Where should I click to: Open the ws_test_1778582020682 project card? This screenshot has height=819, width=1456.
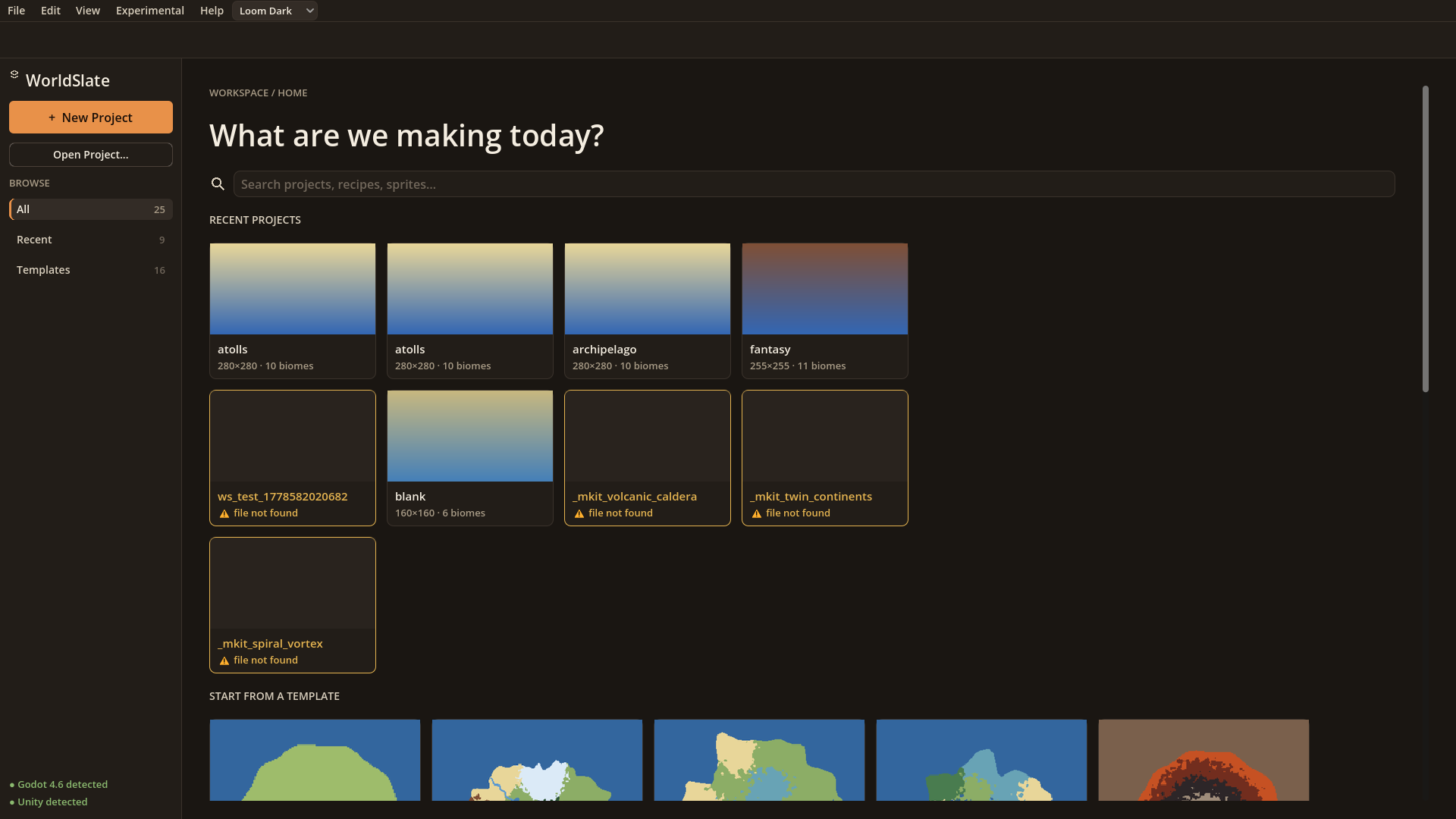(293, 458)
